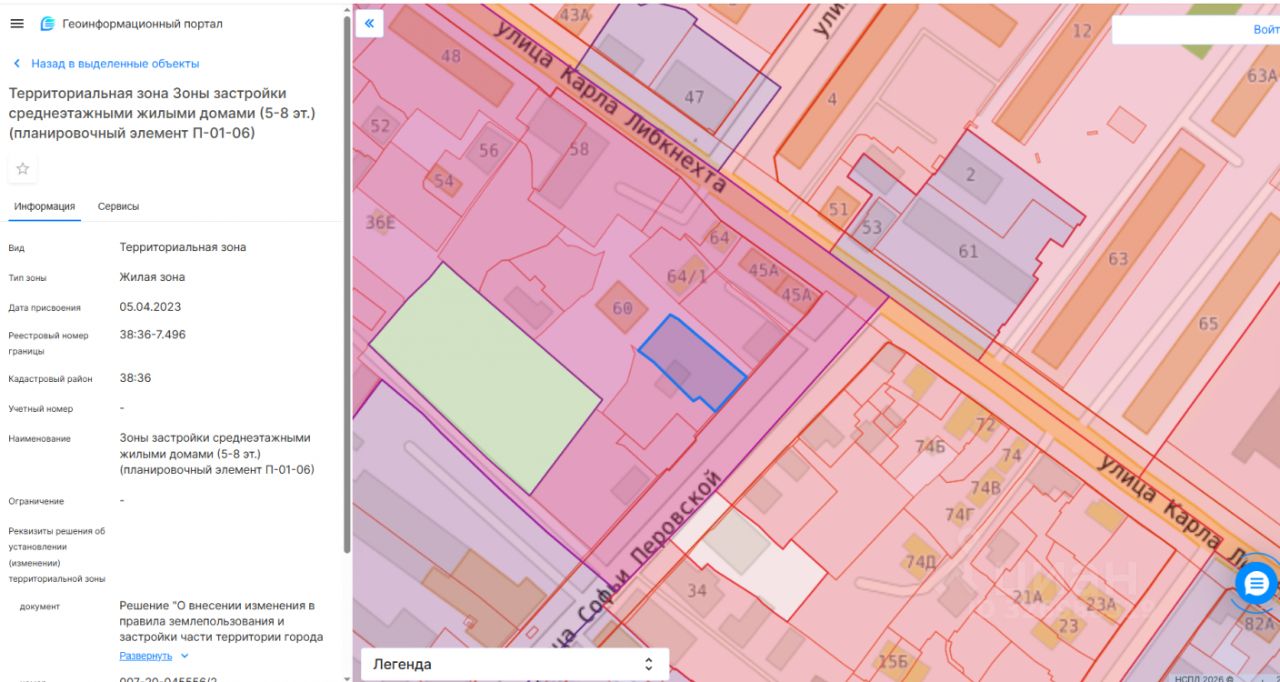
Task: Click the back arrow beside Назад
Action: coord(17,64)
